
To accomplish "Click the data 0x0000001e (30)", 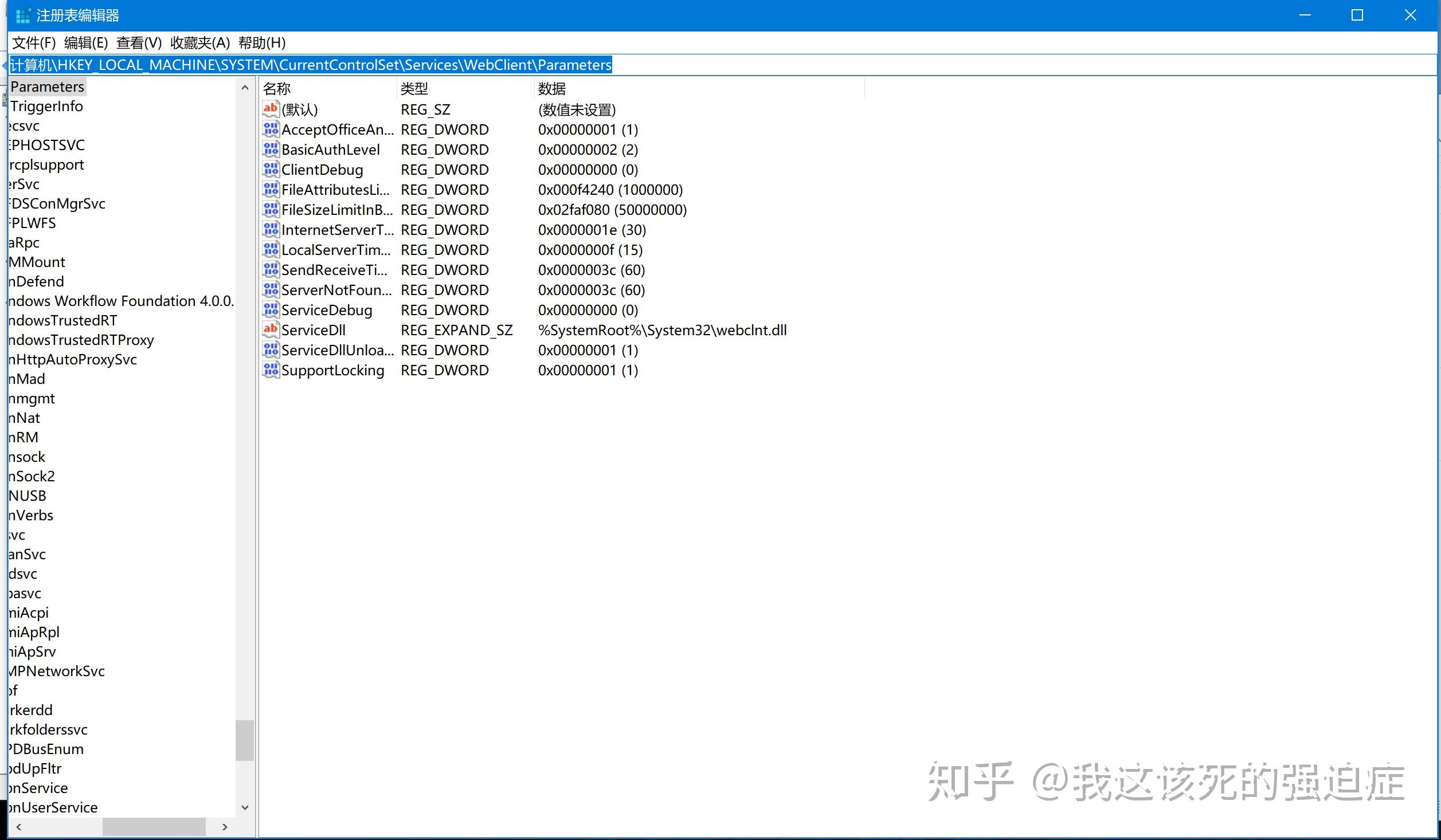I will pos(592,230).
